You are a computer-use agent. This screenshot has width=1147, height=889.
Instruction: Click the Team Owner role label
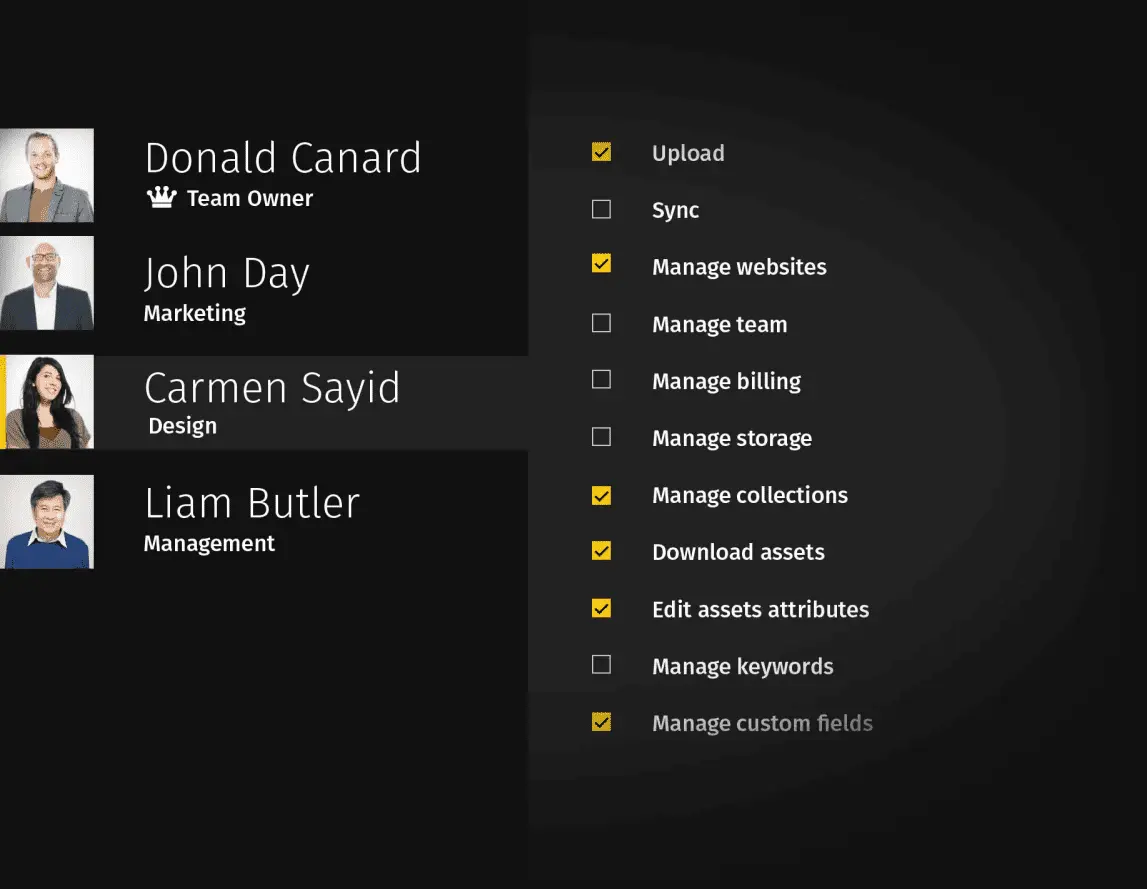[249, 198]
